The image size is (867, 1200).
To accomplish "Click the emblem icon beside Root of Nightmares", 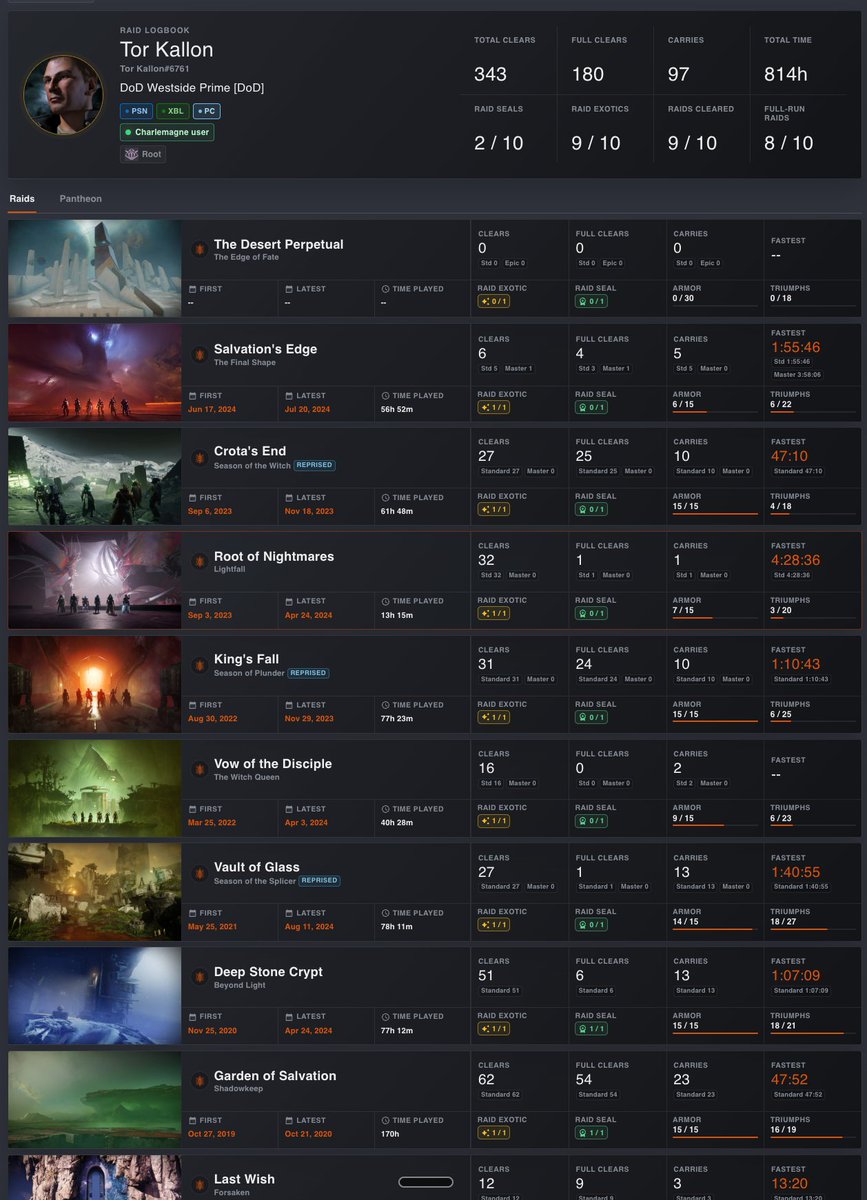I will (x=199, y=561).
